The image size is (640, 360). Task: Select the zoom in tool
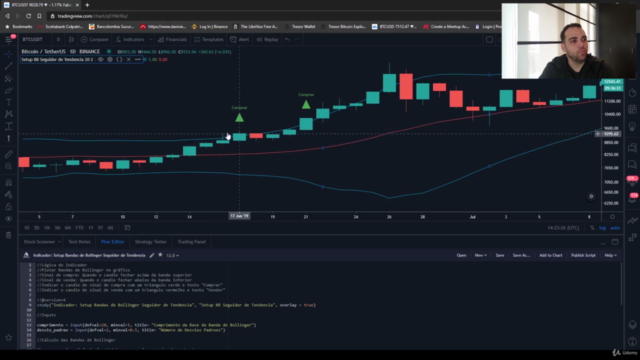coord(9,166)
